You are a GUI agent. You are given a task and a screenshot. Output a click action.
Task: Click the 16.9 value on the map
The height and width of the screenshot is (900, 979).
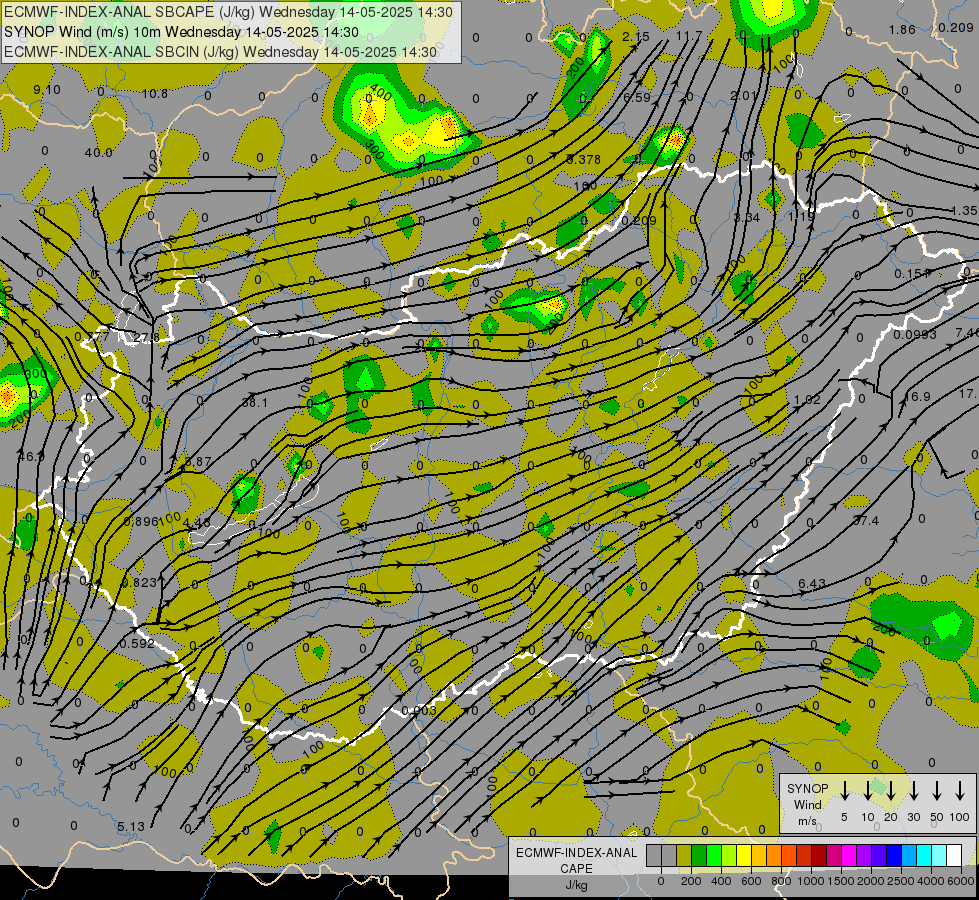[917, 397]
